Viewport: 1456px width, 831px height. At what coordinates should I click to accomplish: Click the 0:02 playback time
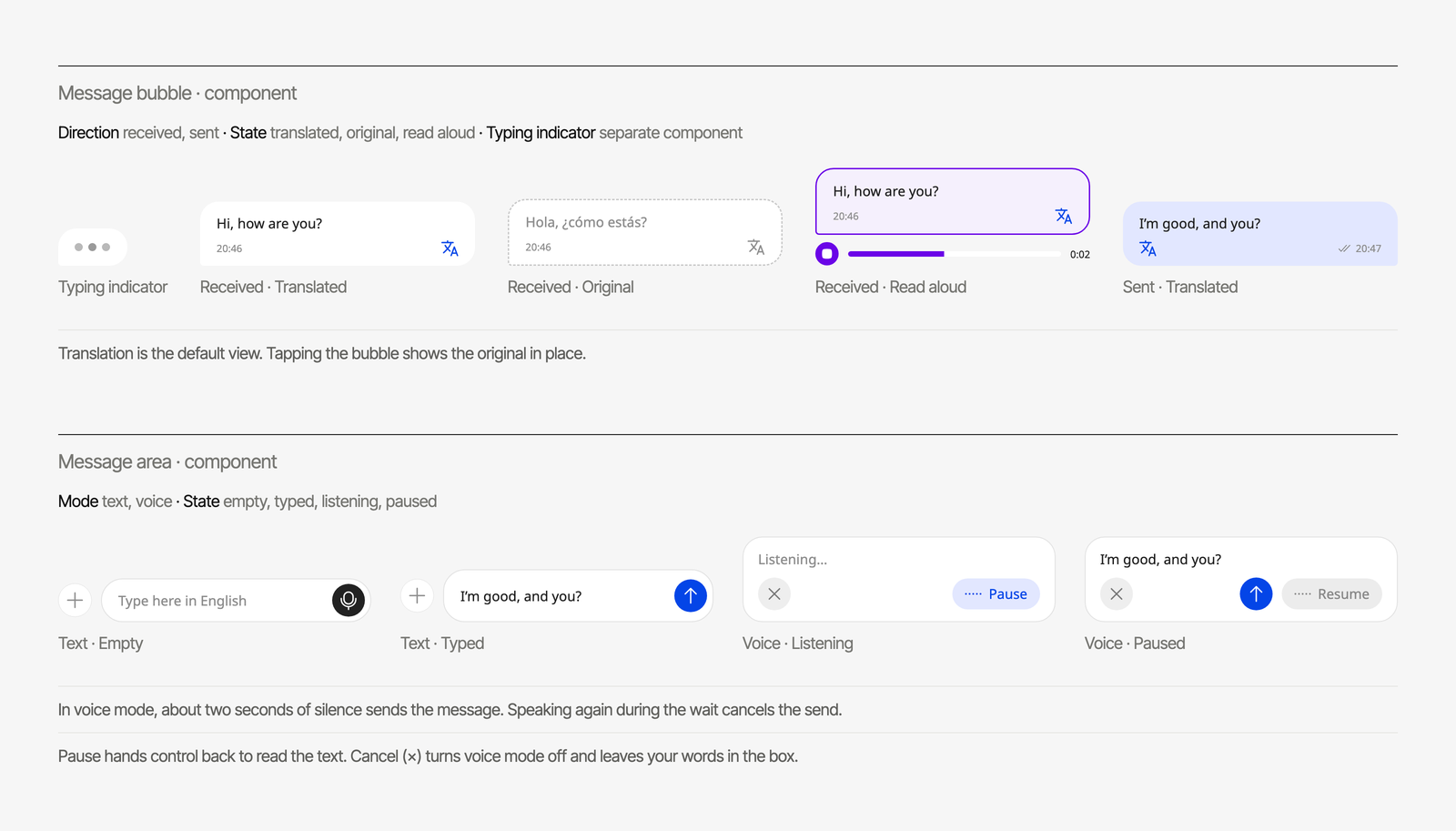[x=1080, y=255]
